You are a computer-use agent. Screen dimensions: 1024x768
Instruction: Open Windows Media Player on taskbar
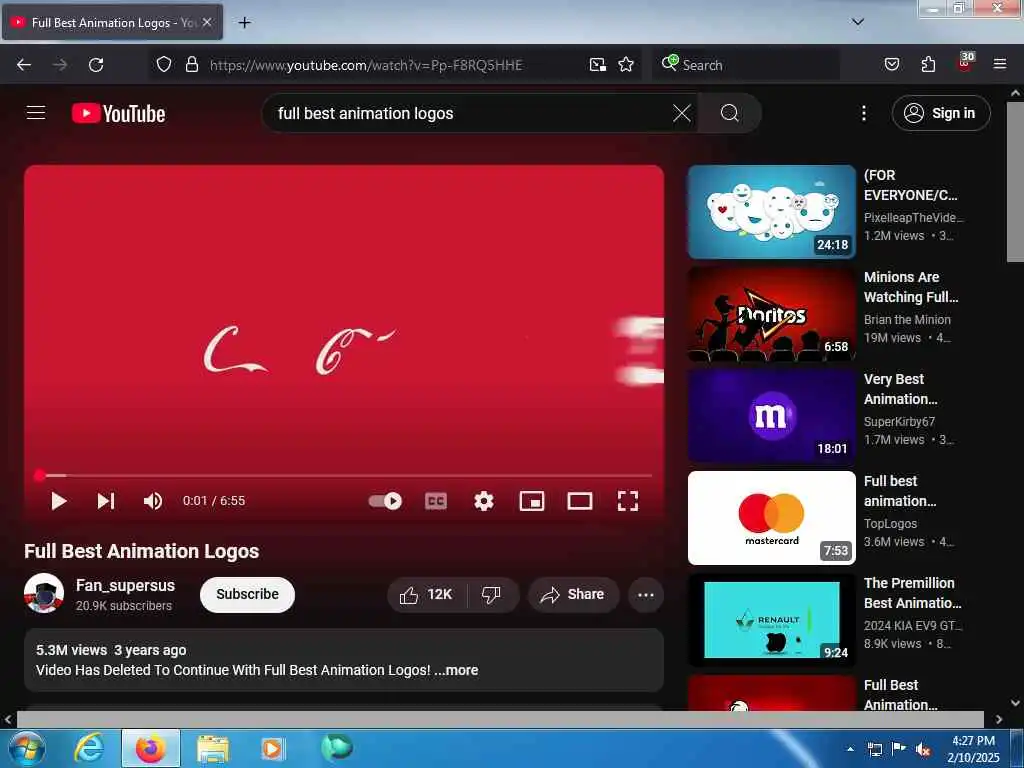[x=272, y=748]
